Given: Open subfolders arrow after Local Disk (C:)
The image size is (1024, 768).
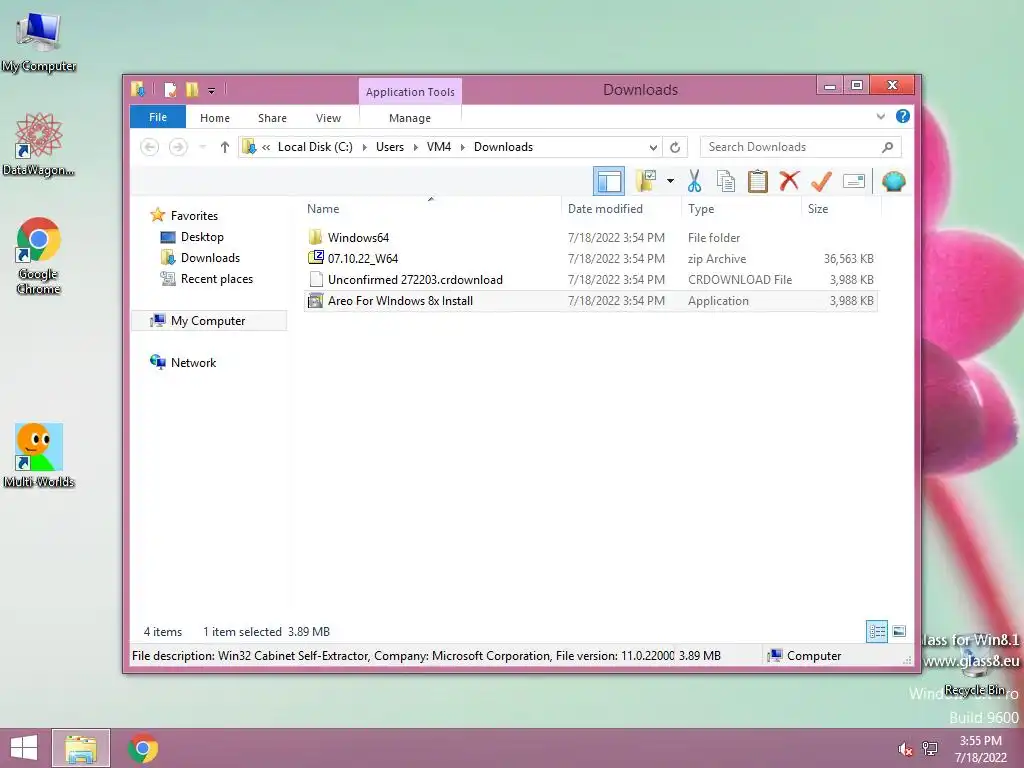Looking at the screenshot, I should pos(364,148).
